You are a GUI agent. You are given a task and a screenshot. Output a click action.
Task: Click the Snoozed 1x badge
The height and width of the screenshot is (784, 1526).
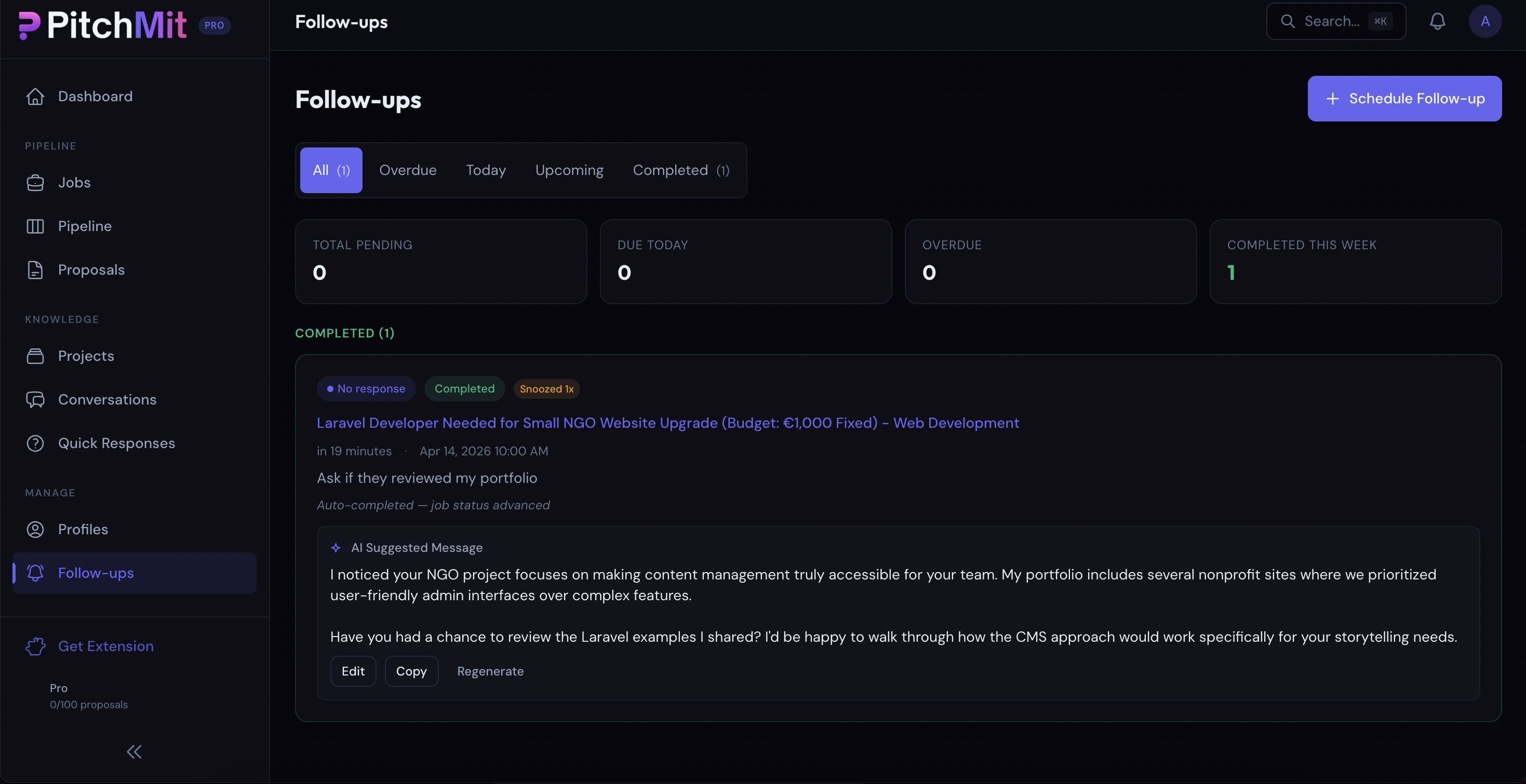[x=546, y=389]
